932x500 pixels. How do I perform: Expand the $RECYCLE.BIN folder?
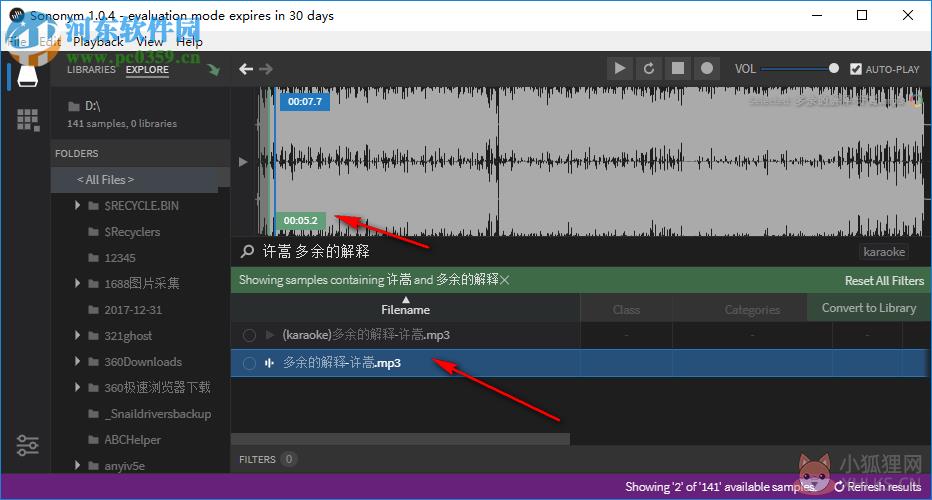(77, 205)
